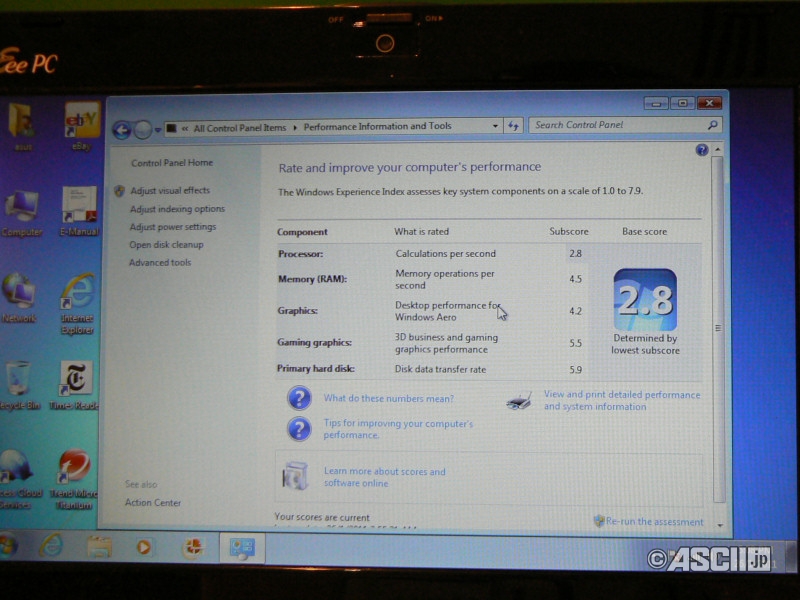The height and width of the screenshot is (600, 800).
Task: Click the blue help question mark icon
Action: [x=702, y=150]
